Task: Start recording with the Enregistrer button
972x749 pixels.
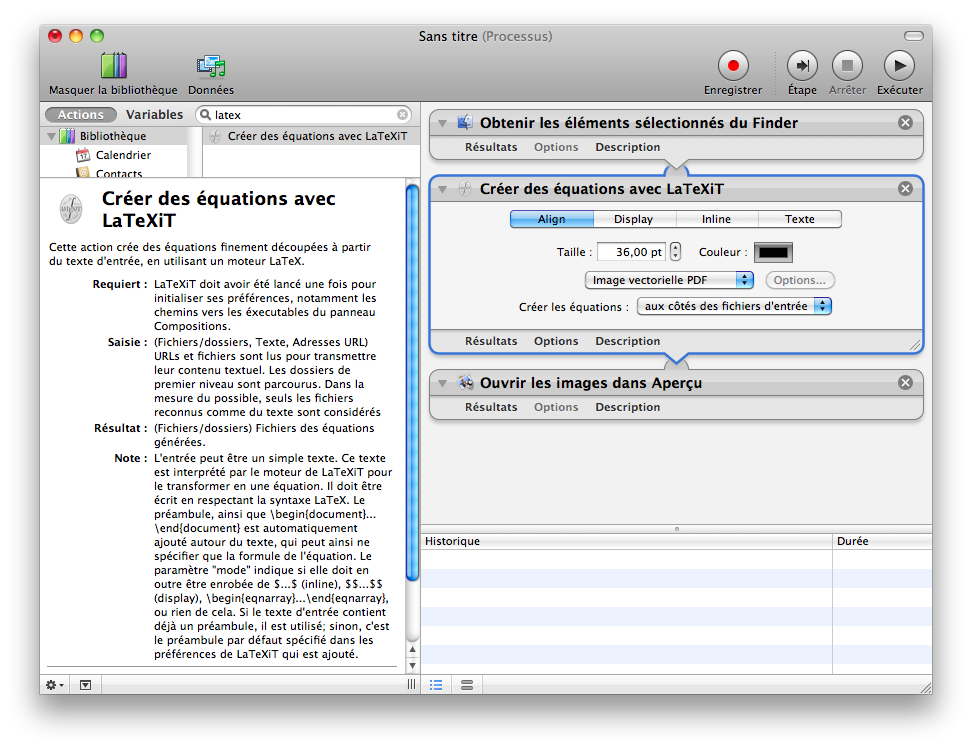Action: (733, 66)
